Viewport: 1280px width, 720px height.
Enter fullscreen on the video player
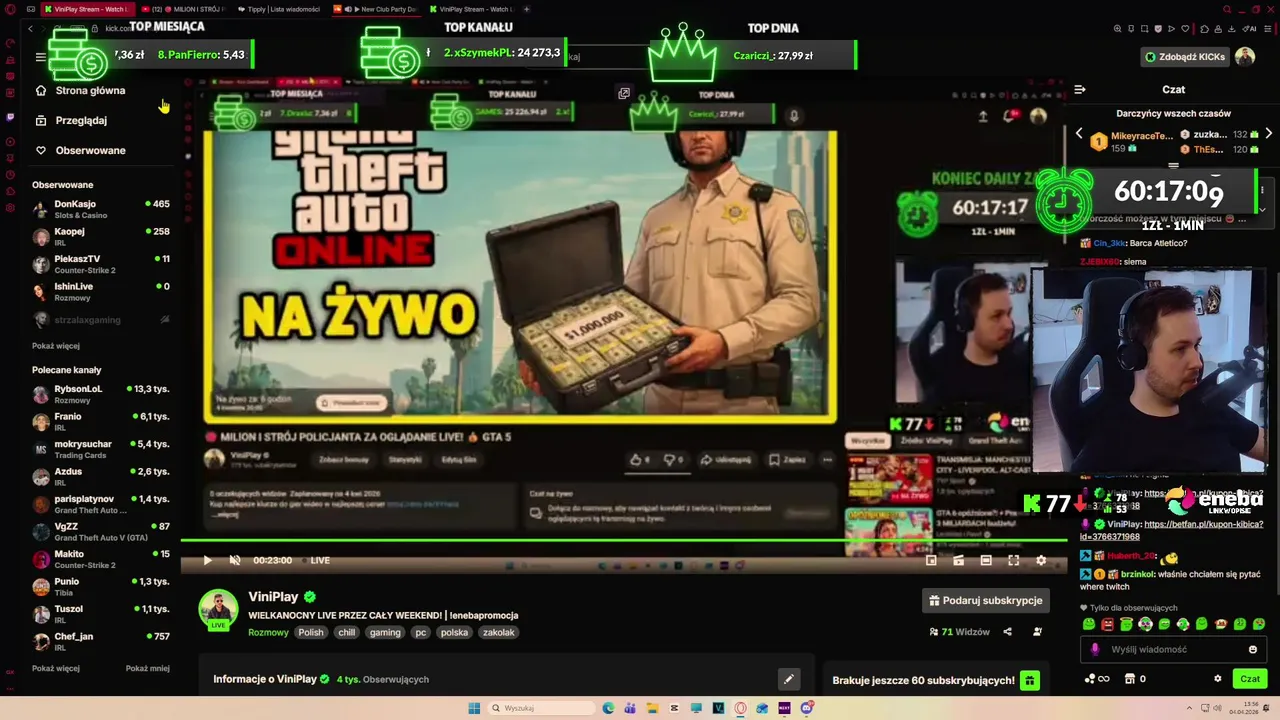tap(1013, 561)
